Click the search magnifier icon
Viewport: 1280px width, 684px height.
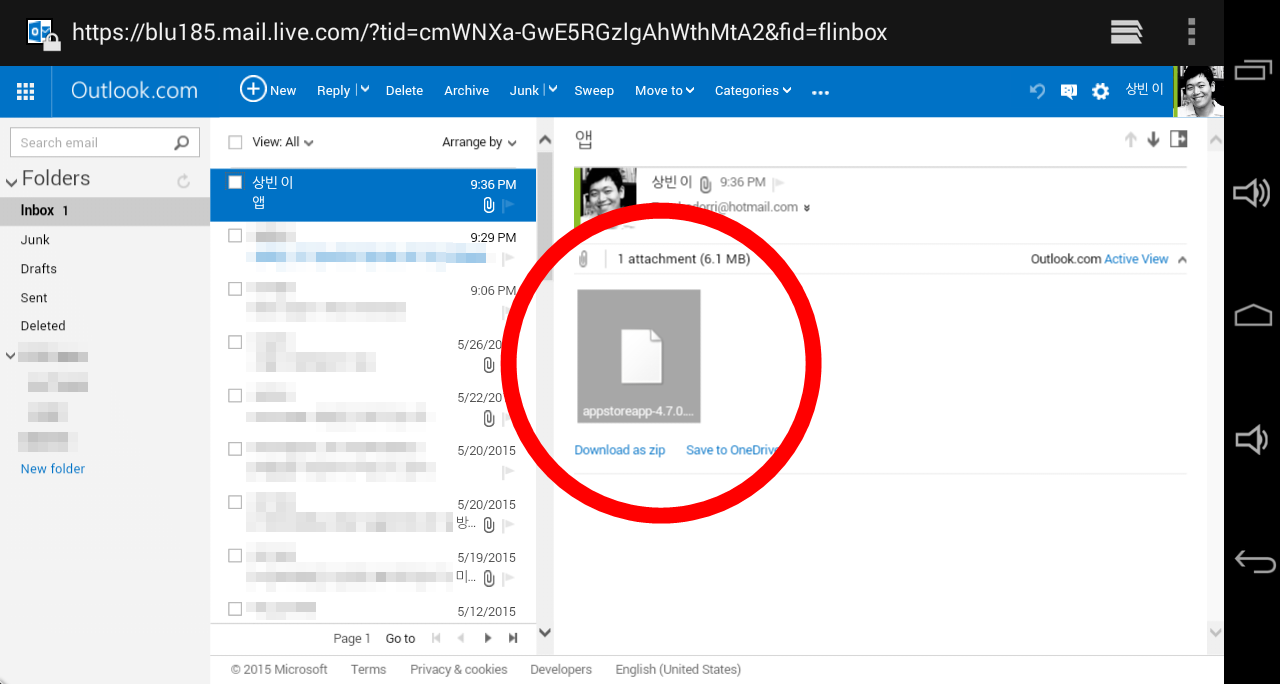[x=181, y=143]
